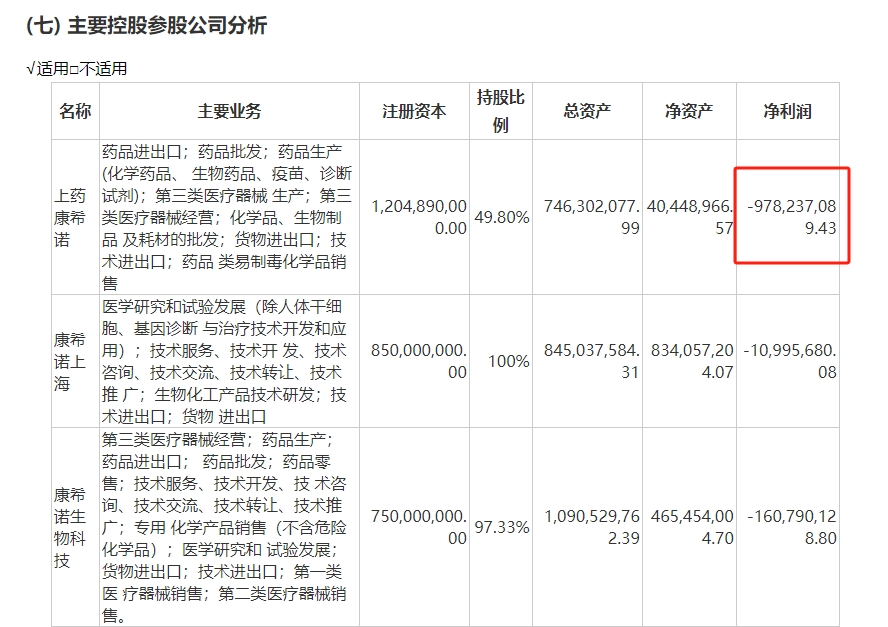
Task: Click net profit -978,237,089.43
Action: click(x=792, y=217)
